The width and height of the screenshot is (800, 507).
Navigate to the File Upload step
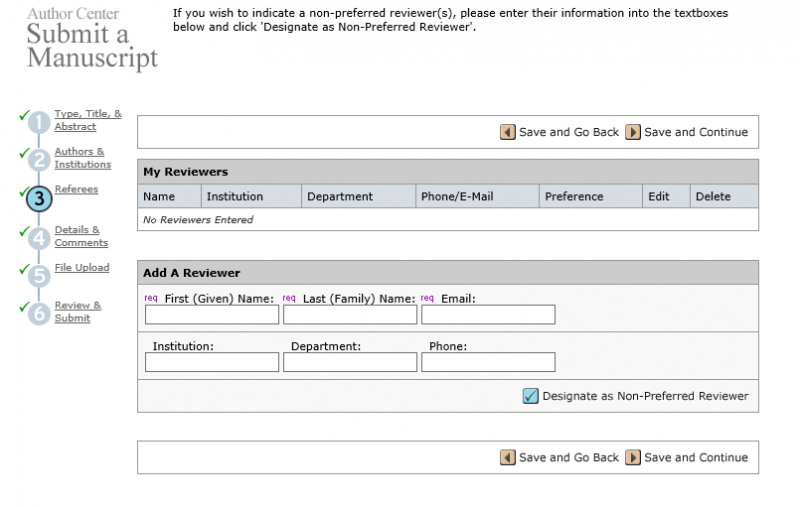[x=82, y=268]
